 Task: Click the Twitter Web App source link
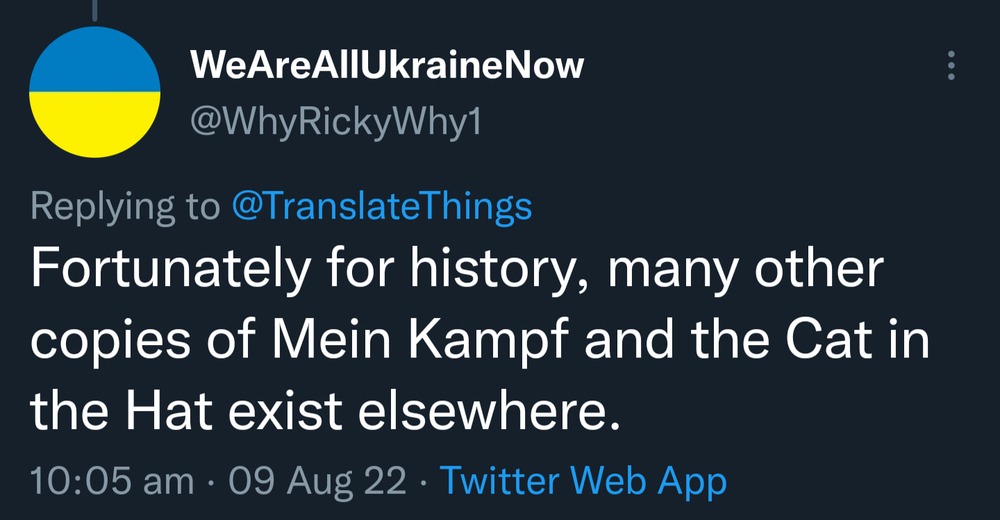(x=583, y=482)
